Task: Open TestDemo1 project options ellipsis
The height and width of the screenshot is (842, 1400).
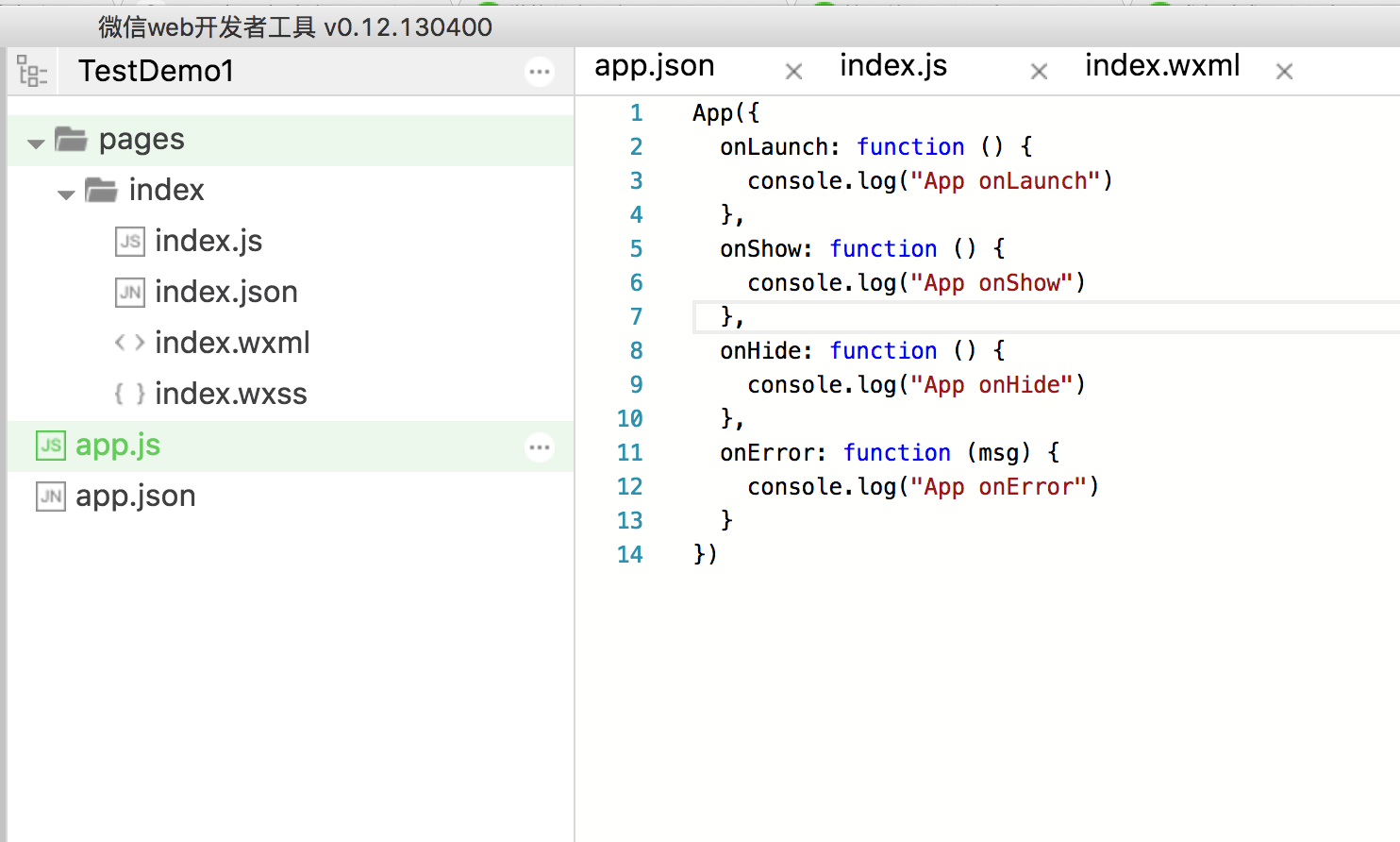Action: pyautogui.click(x=540, y=71)
